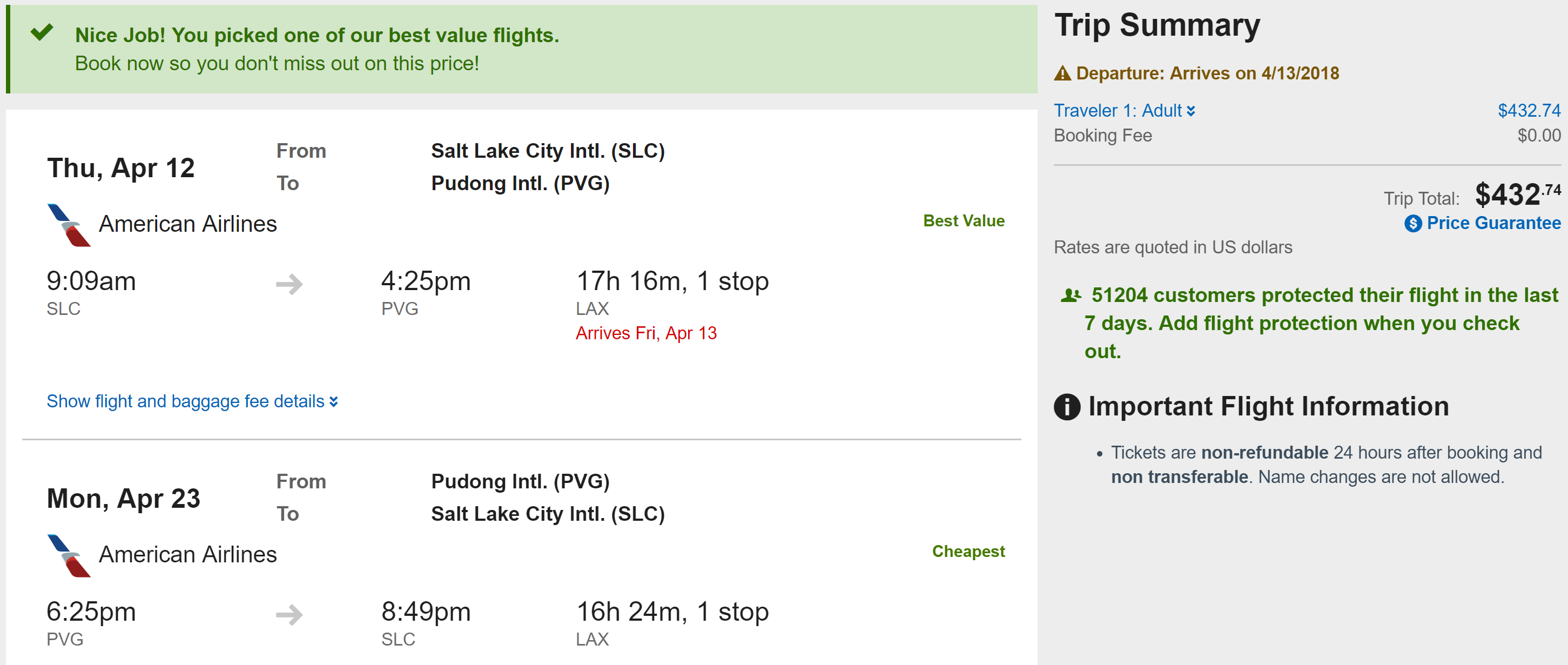
Task: Click the warning triangle beside Departure notice
Action: 1062,73
